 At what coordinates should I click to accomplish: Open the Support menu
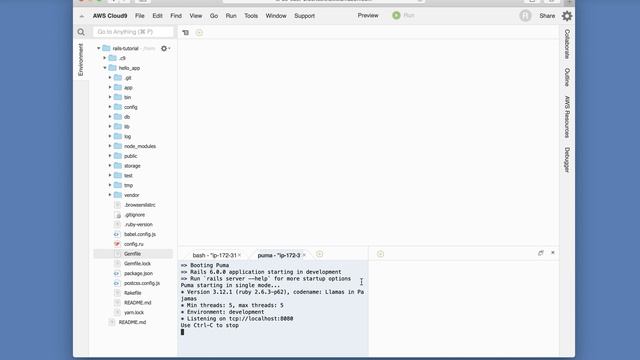click(304, 16)
